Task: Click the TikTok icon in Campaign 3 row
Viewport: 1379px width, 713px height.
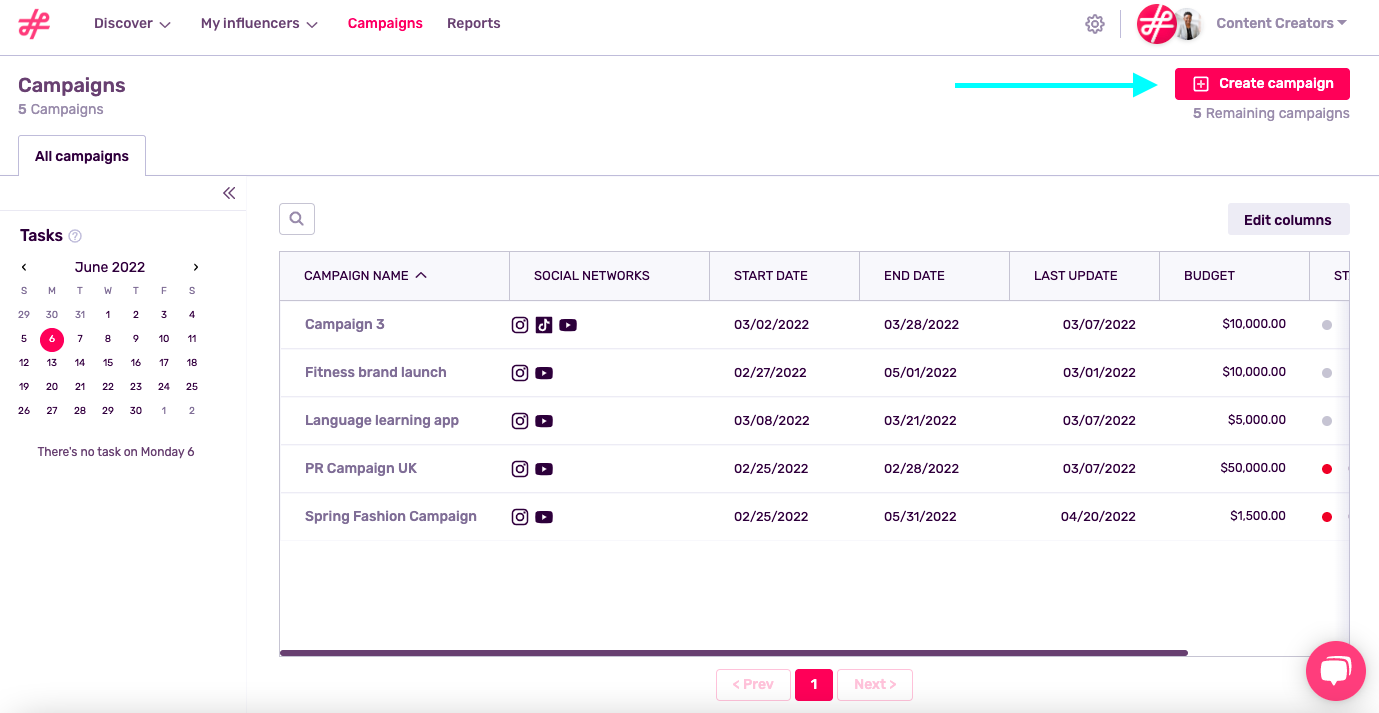Action: (544, 324)
